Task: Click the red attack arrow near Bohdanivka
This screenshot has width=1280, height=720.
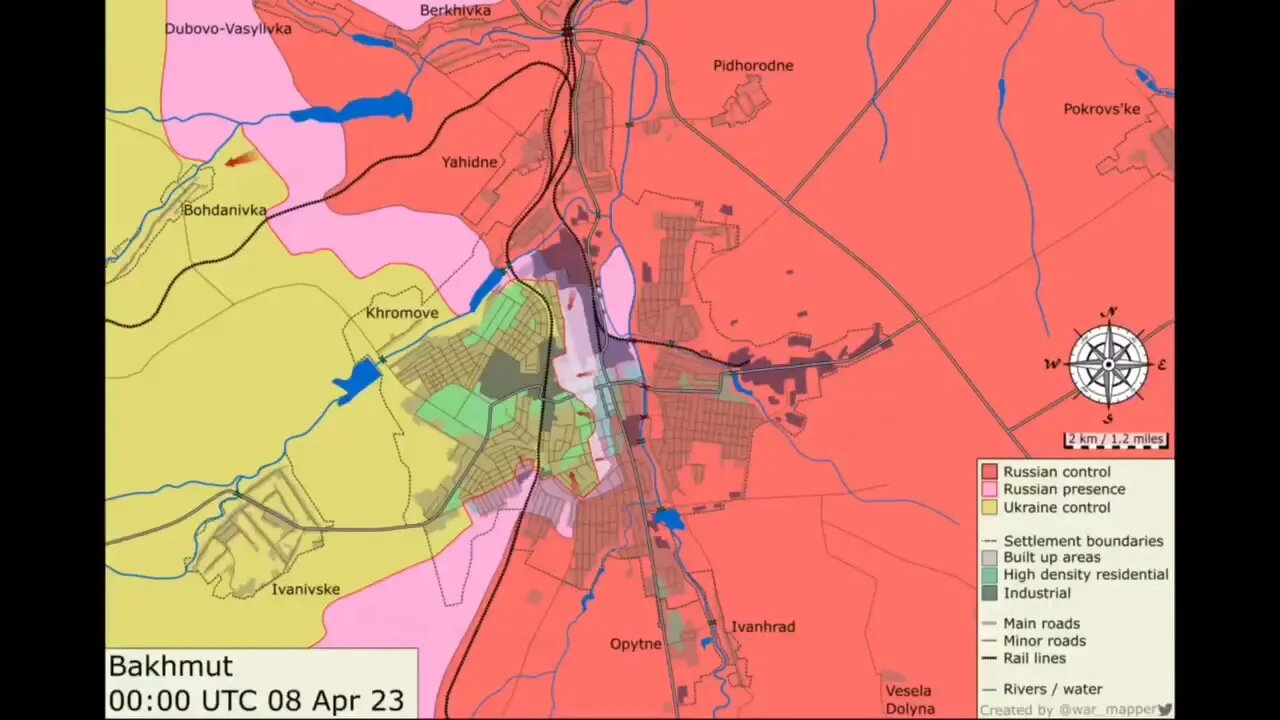Action: pyautogui.click(x=240, y=159)
